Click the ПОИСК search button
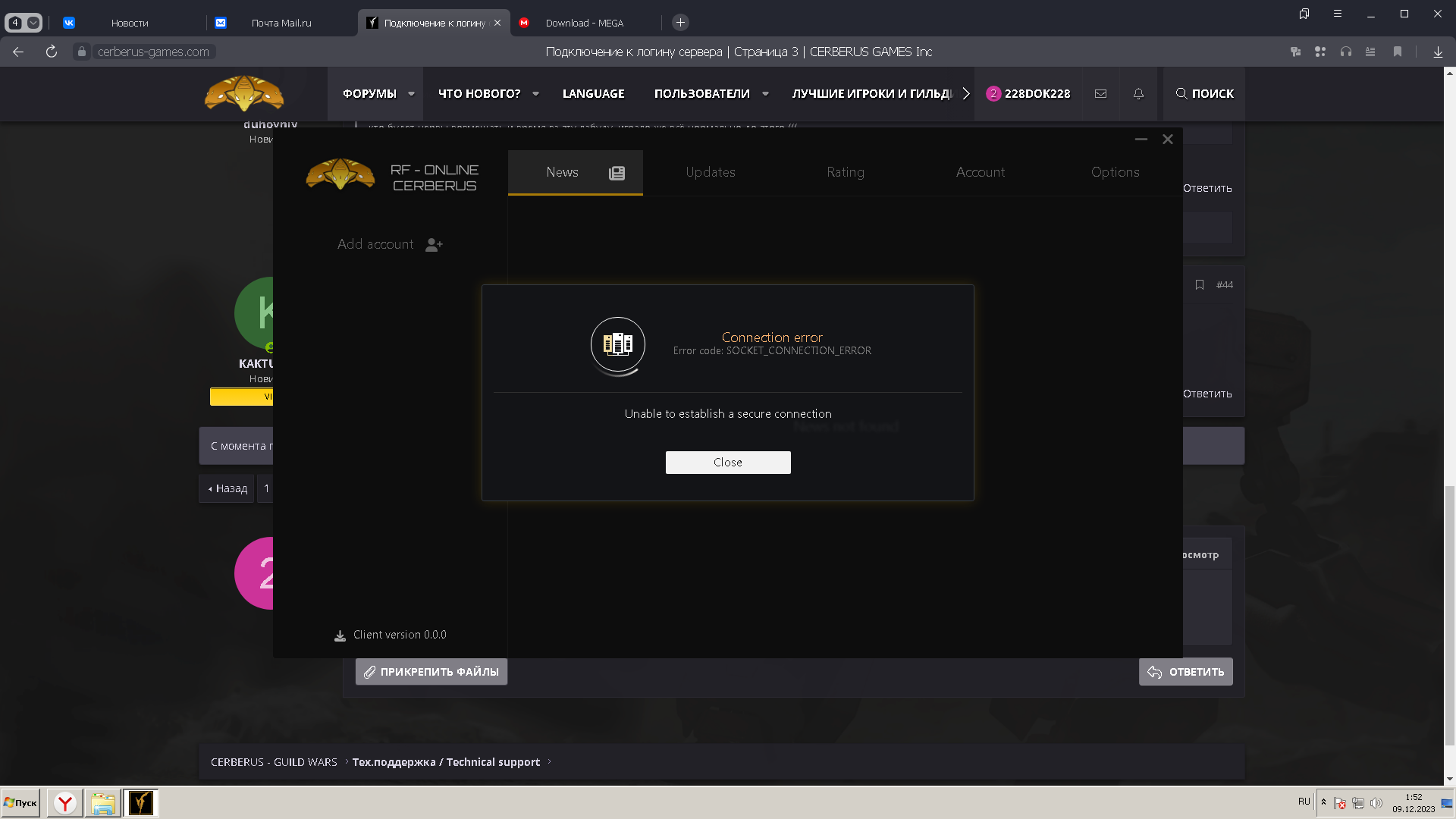The width and height of the screenshot is (1456, 819). pos(1204,94)
